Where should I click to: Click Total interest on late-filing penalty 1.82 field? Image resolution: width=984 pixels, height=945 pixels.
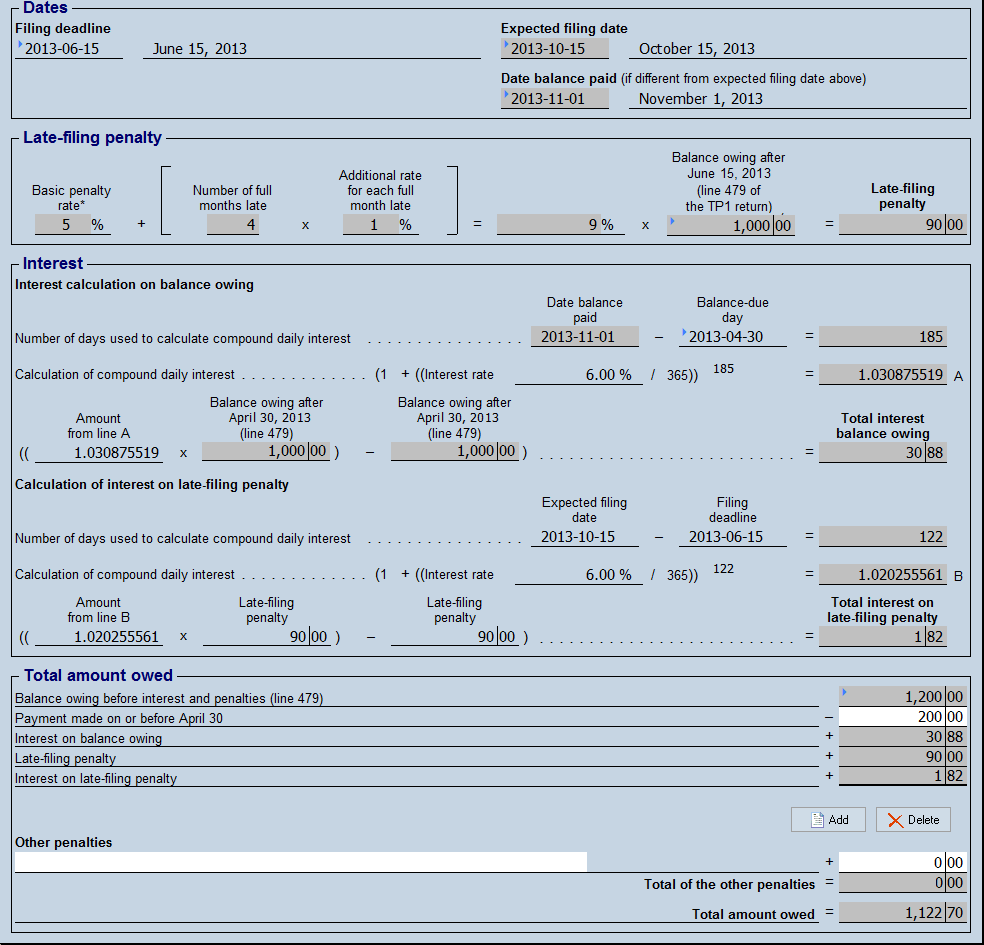[882, 636]
